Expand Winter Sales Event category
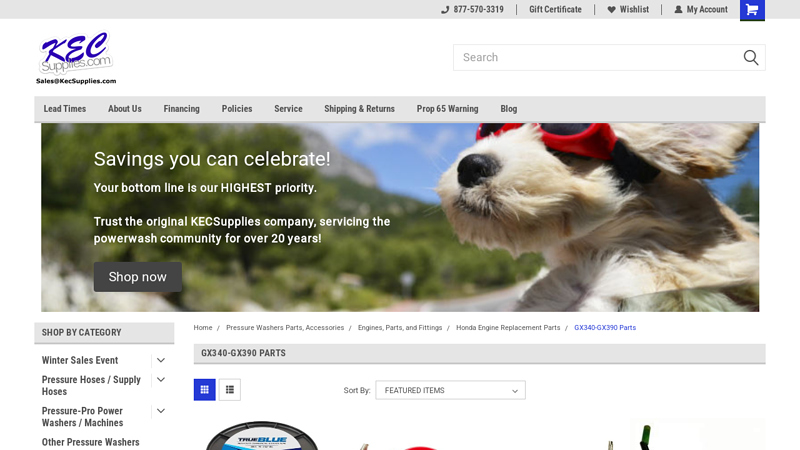 click(160, 360)
